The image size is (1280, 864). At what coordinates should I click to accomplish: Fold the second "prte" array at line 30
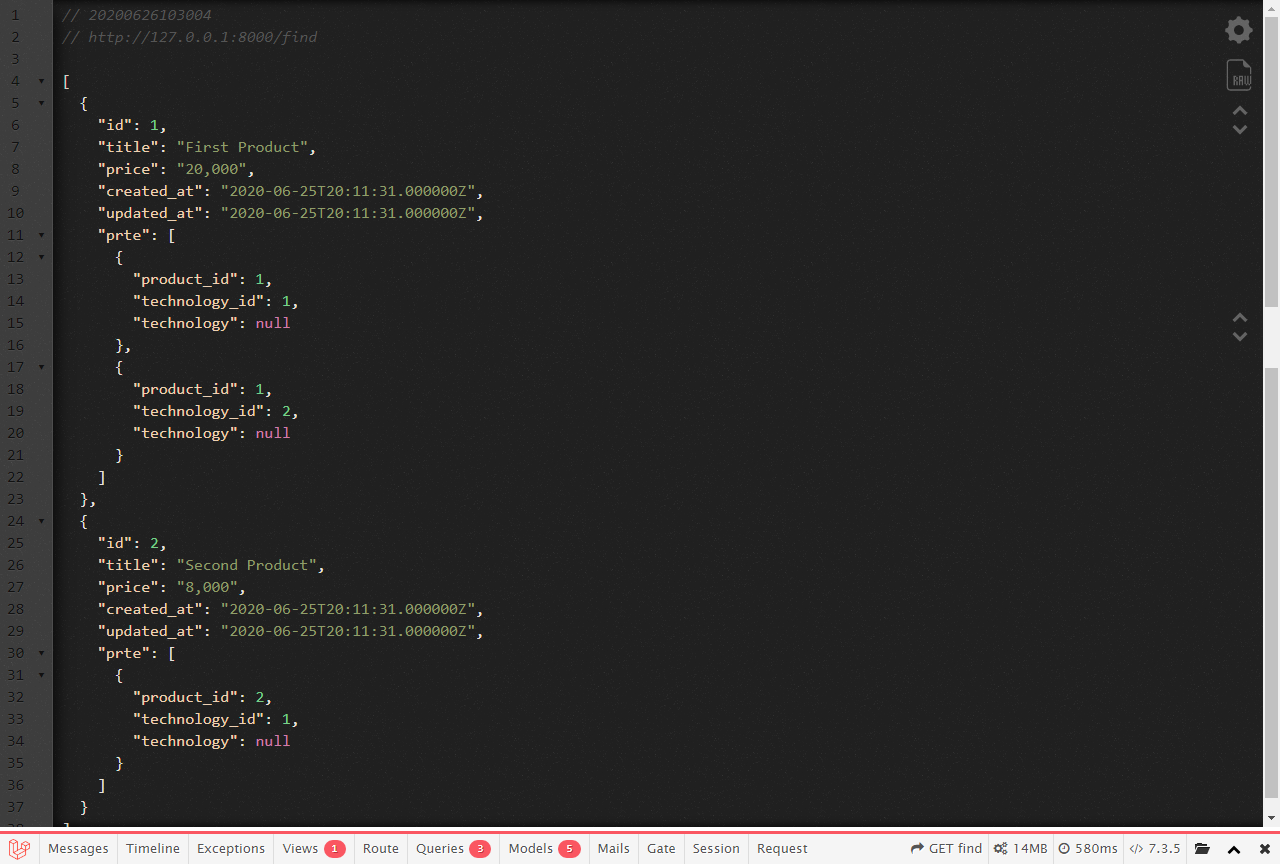41,653
